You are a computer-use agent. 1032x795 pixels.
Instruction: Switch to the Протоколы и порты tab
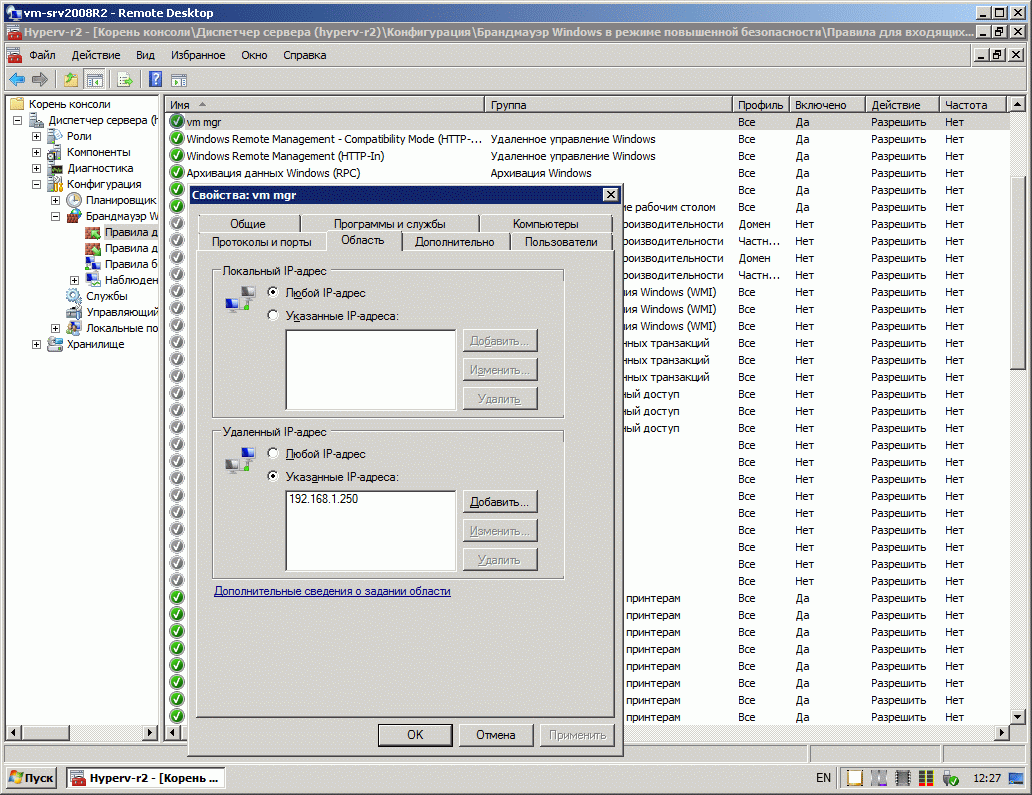[262, 242]
